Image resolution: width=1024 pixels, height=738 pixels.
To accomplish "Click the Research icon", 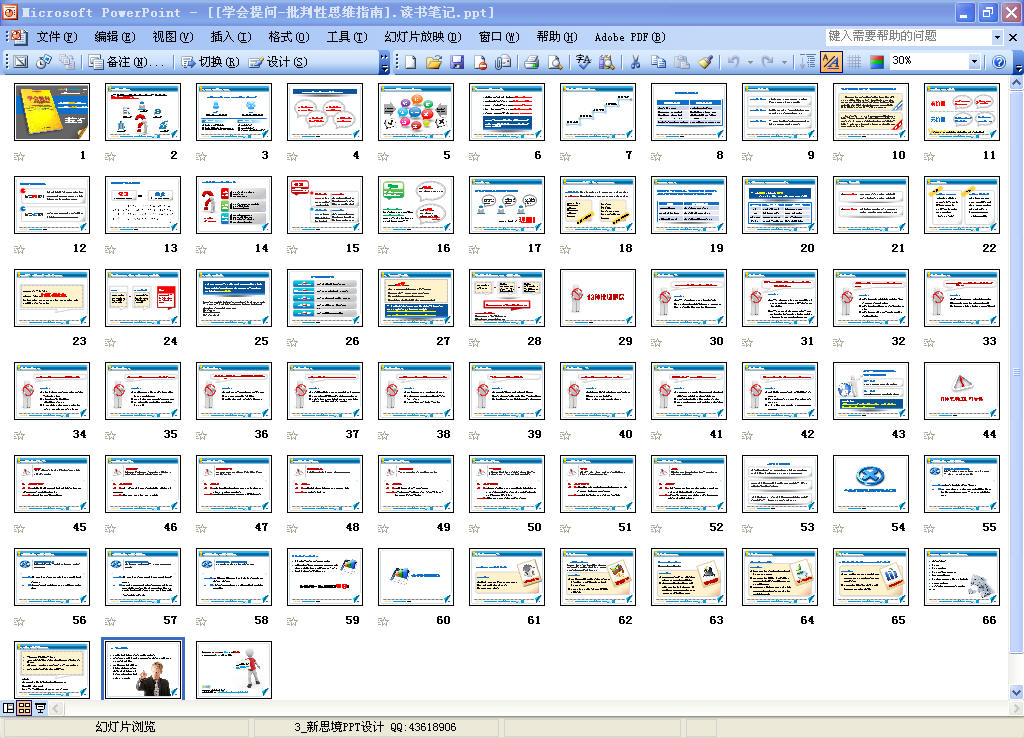I will point(607,61).
